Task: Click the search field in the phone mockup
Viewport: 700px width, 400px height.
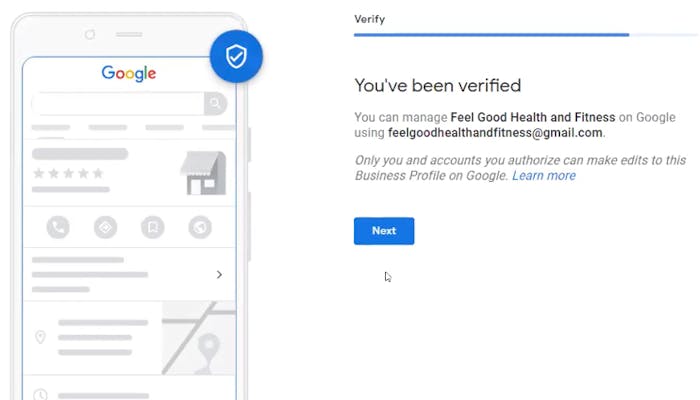Action: [x=118, y=104]
